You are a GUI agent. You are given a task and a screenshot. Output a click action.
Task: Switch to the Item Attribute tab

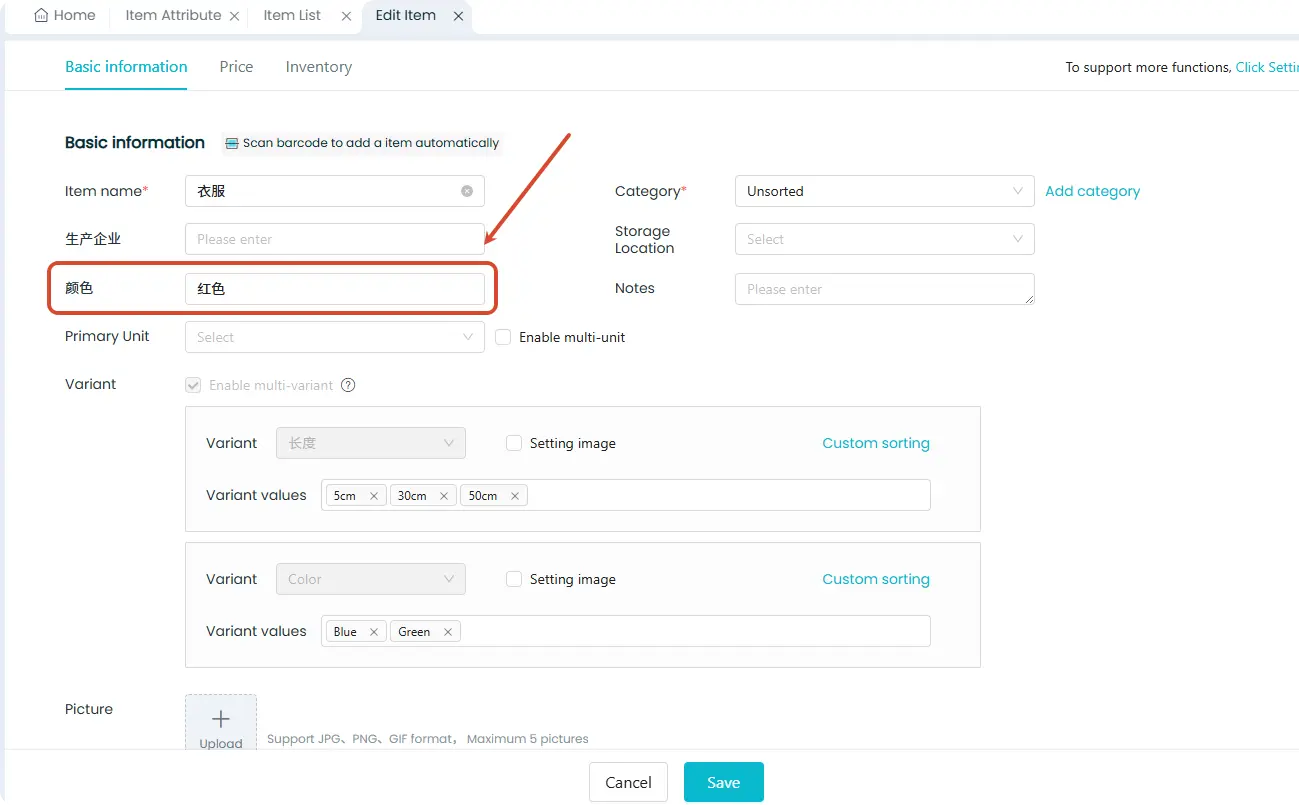point(173,16)
